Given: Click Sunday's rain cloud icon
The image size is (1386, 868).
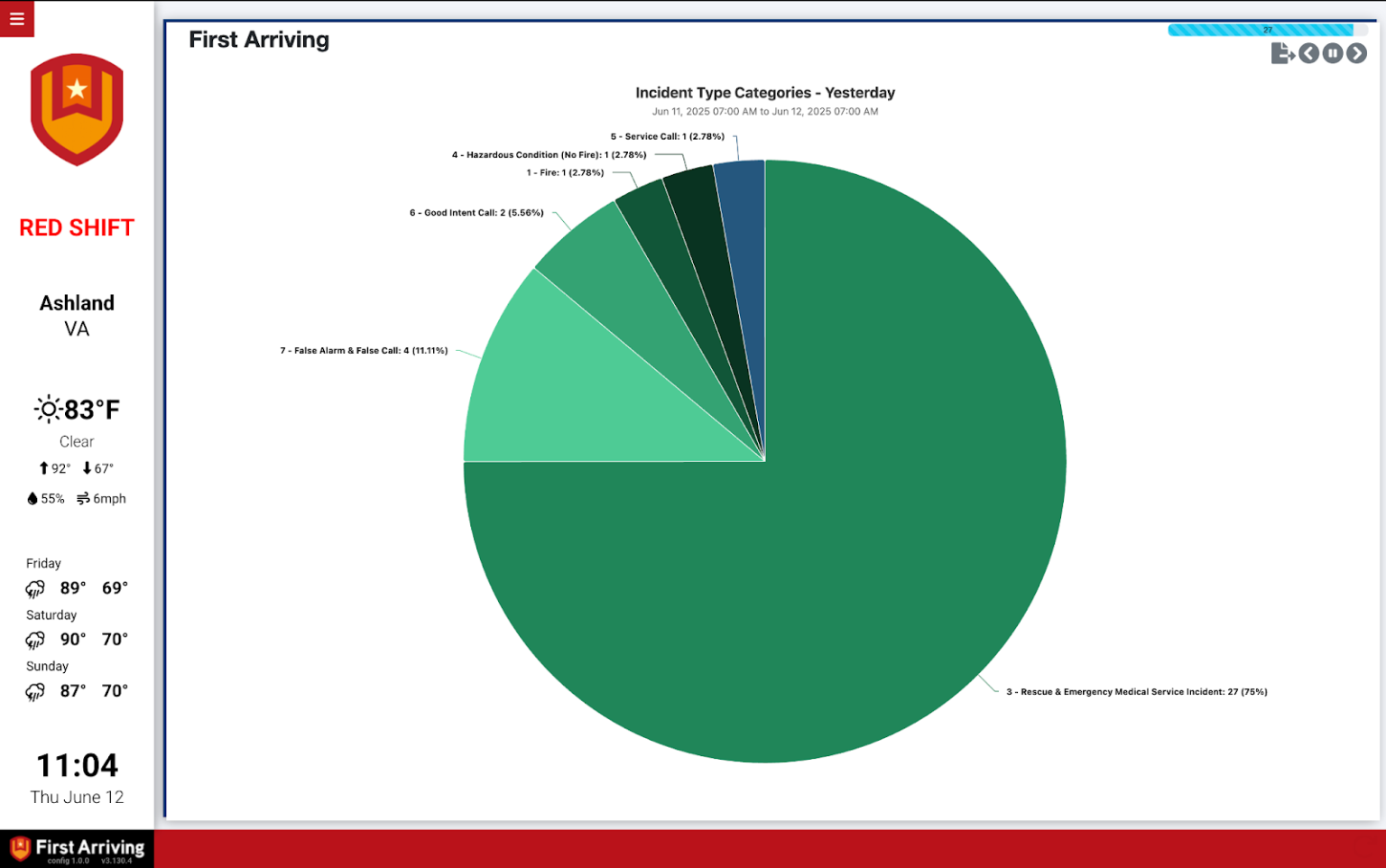Looking at the screenshot, I should coord(34,691).
